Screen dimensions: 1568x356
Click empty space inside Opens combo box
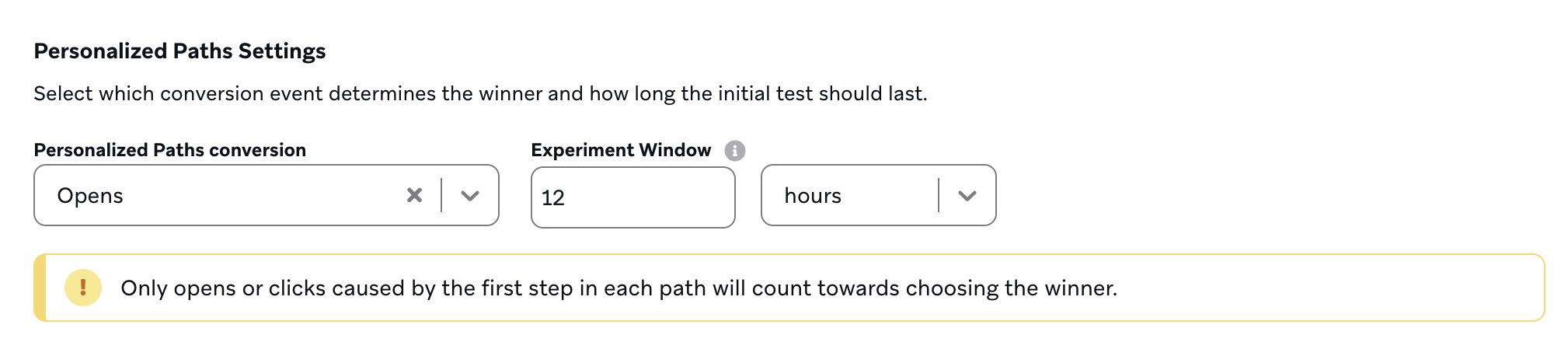[x=264, y=195]
